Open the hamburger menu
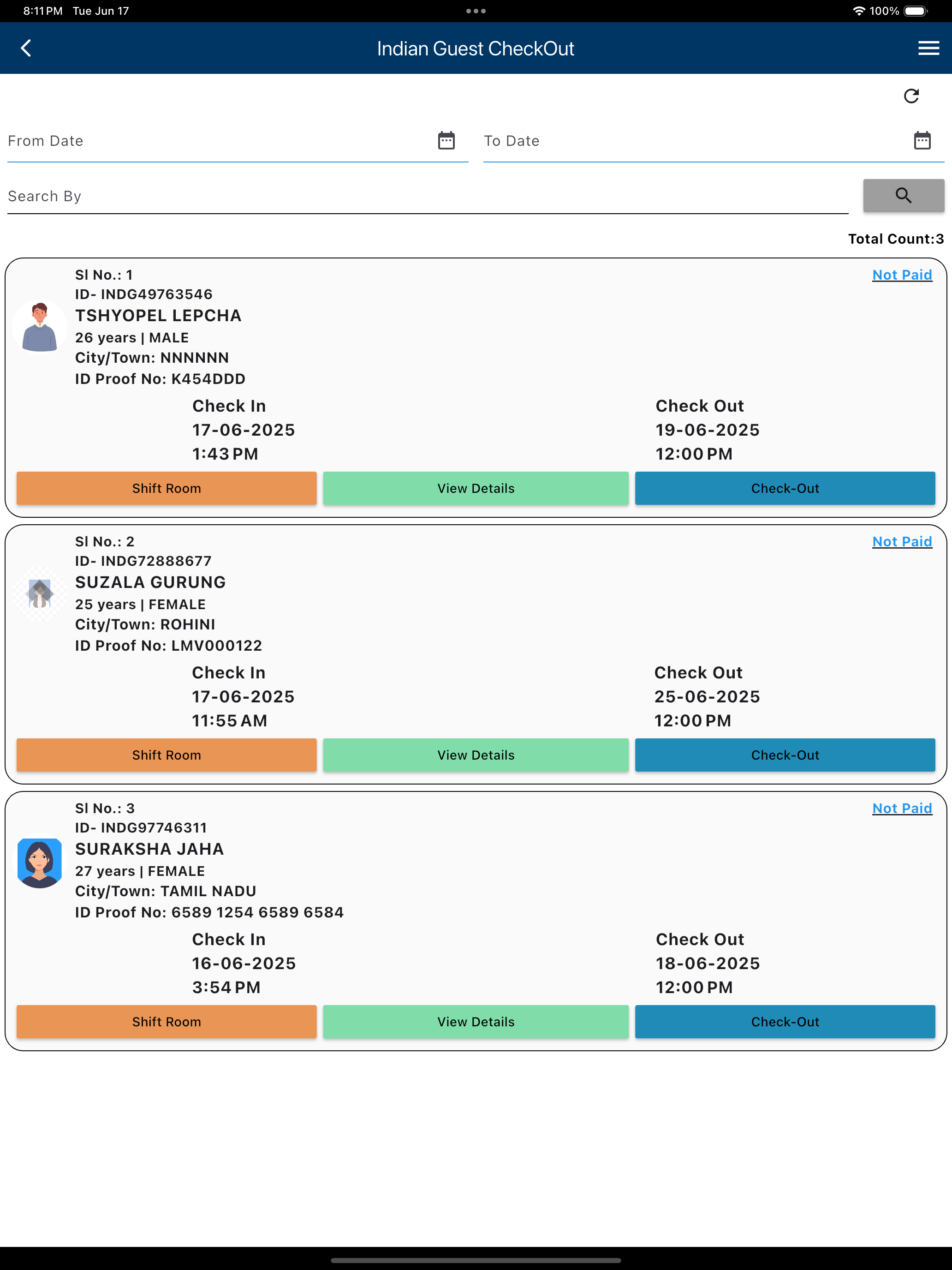 click(x=928, y=48)
